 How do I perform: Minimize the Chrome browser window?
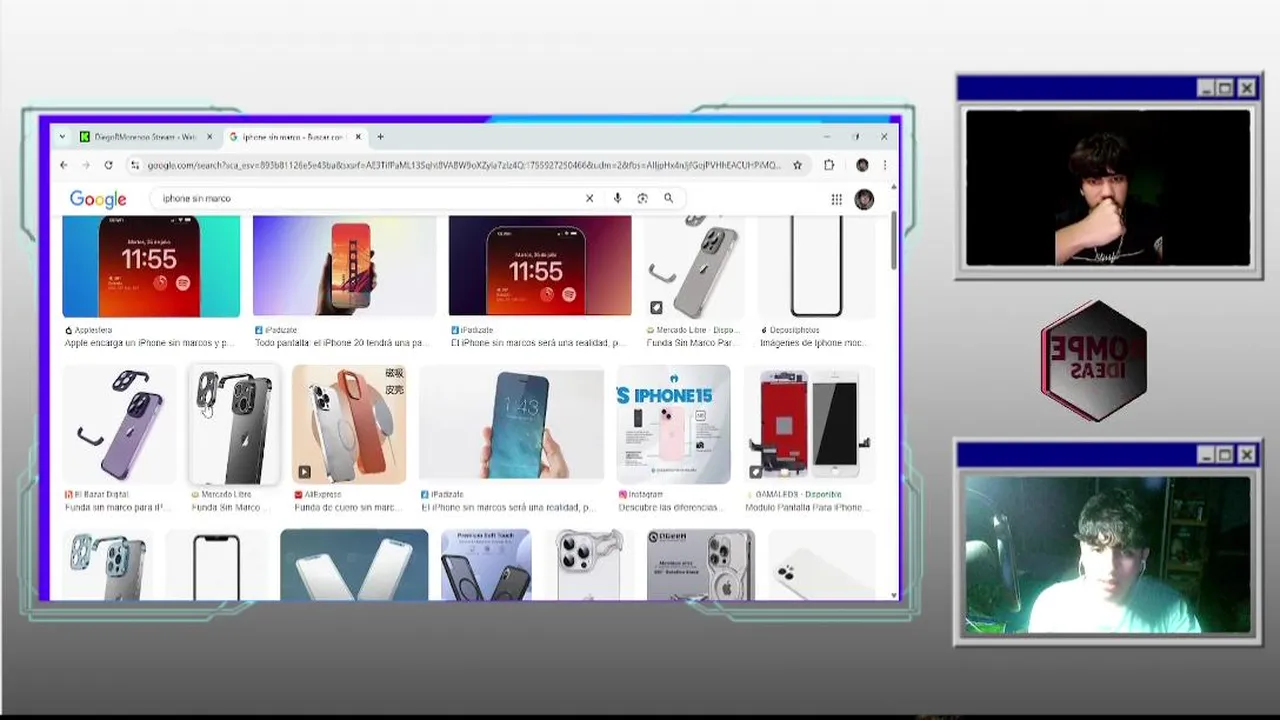[827, 137]
